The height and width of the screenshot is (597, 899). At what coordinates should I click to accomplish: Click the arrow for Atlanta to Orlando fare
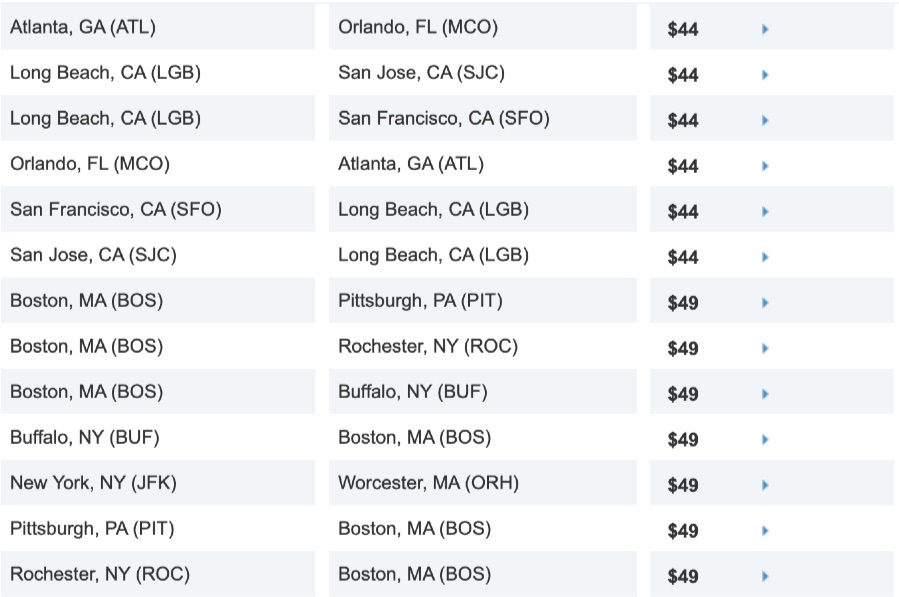click(765, 30)
